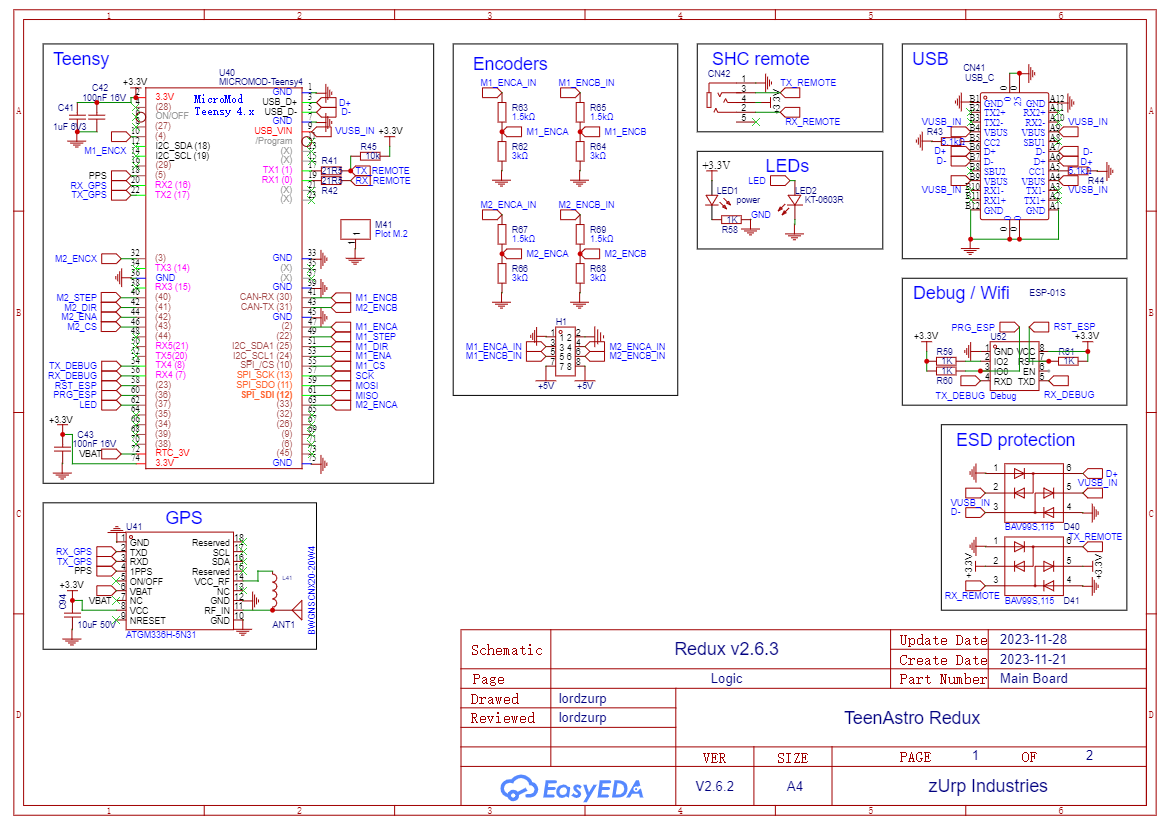Click the Update Date field label

942,640
